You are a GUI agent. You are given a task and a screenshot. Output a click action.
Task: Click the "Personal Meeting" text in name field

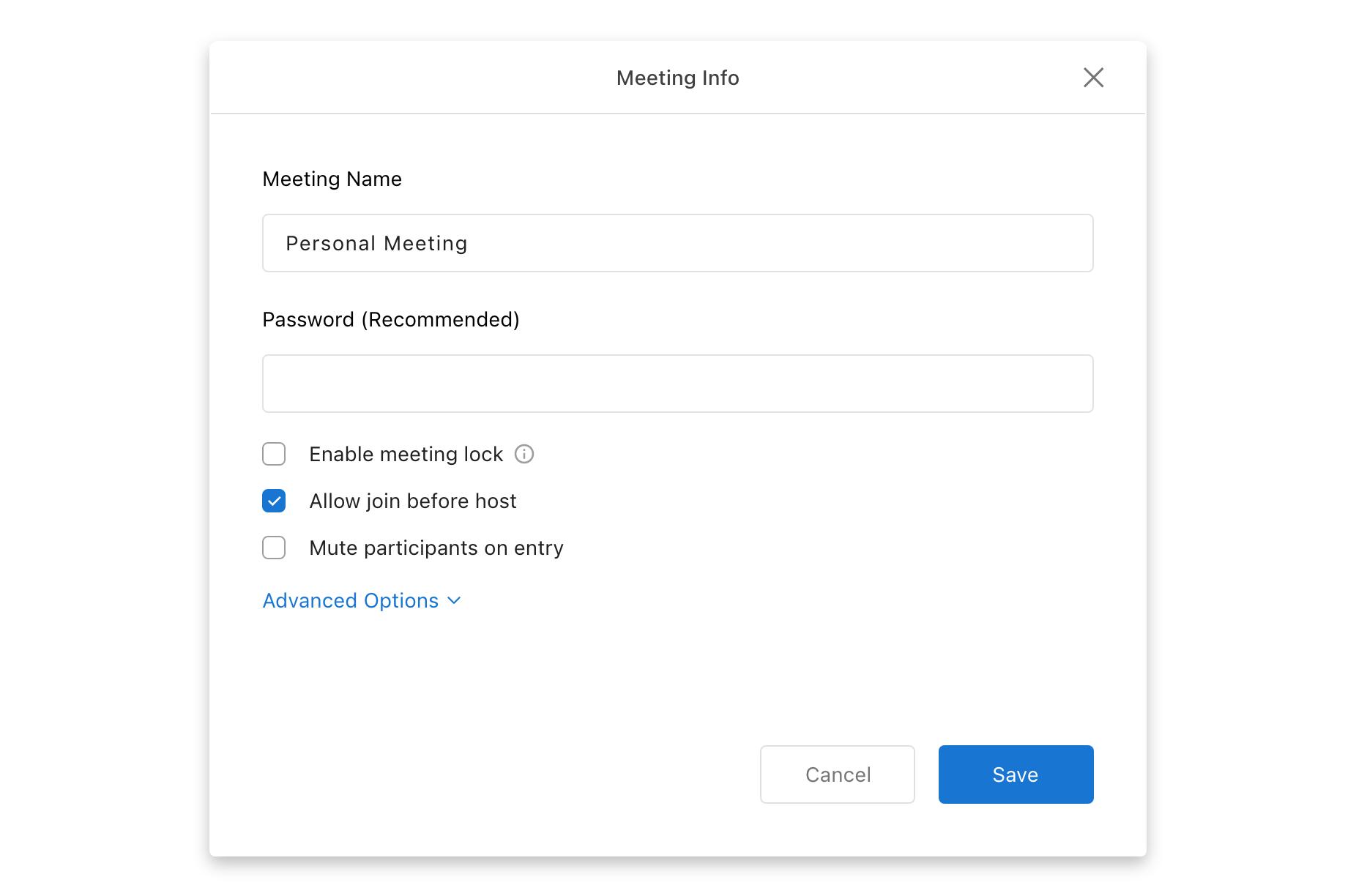click(376, 243)
